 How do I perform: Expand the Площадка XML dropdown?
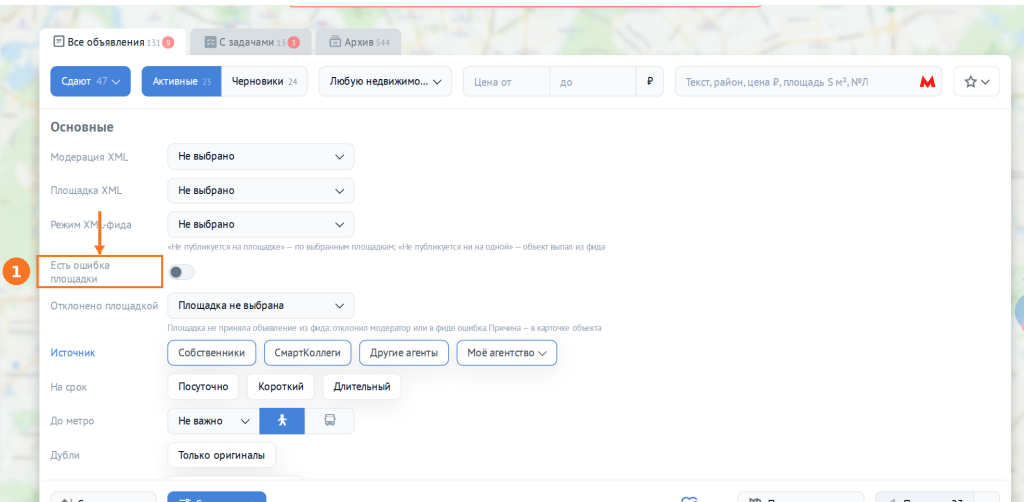(x=261, y=191)
